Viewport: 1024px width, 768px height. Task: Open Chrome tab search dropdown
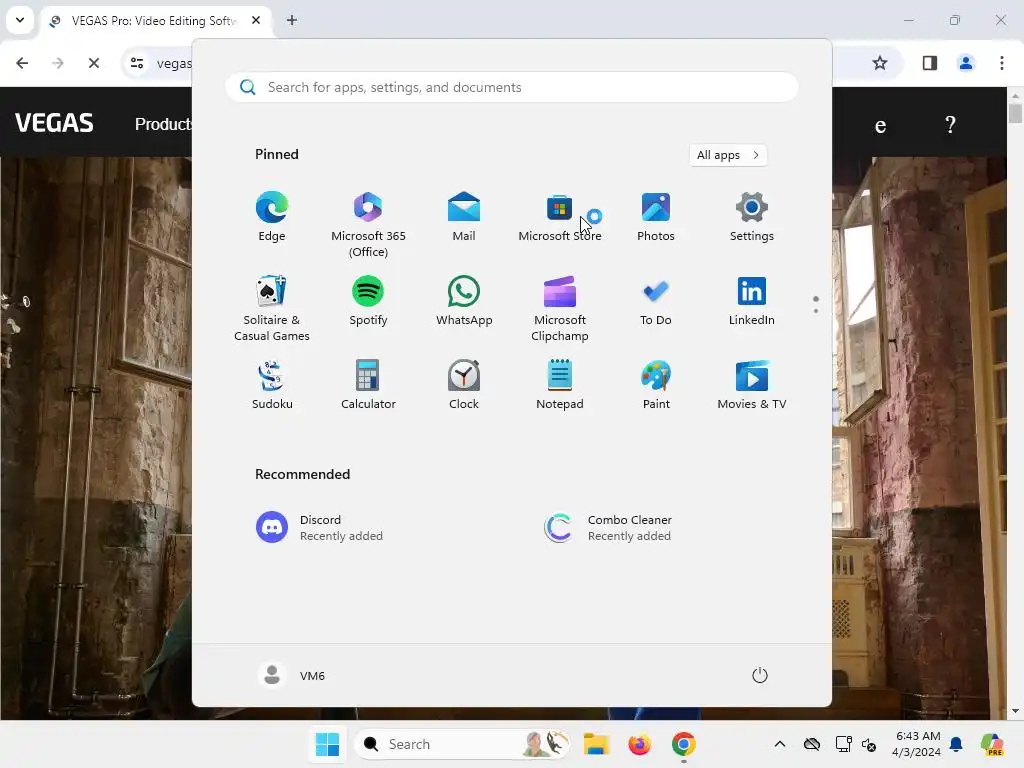pos(20,20)
